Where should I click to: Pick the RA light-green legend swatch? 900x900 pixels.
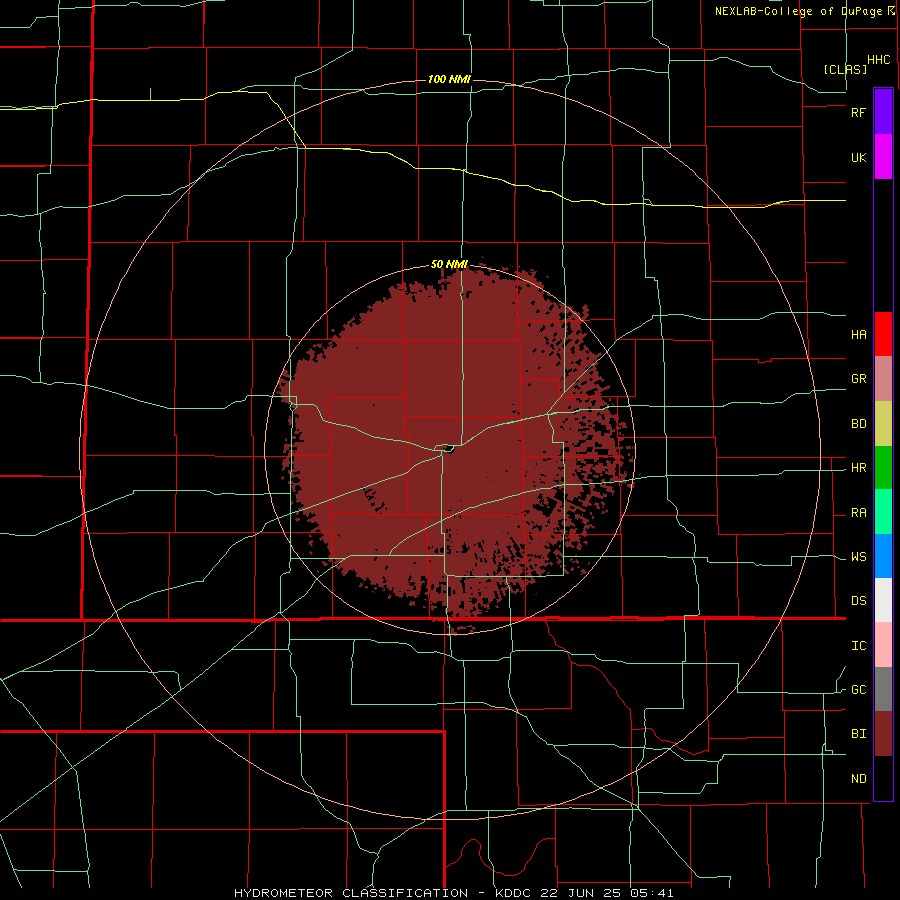(883, 512)
